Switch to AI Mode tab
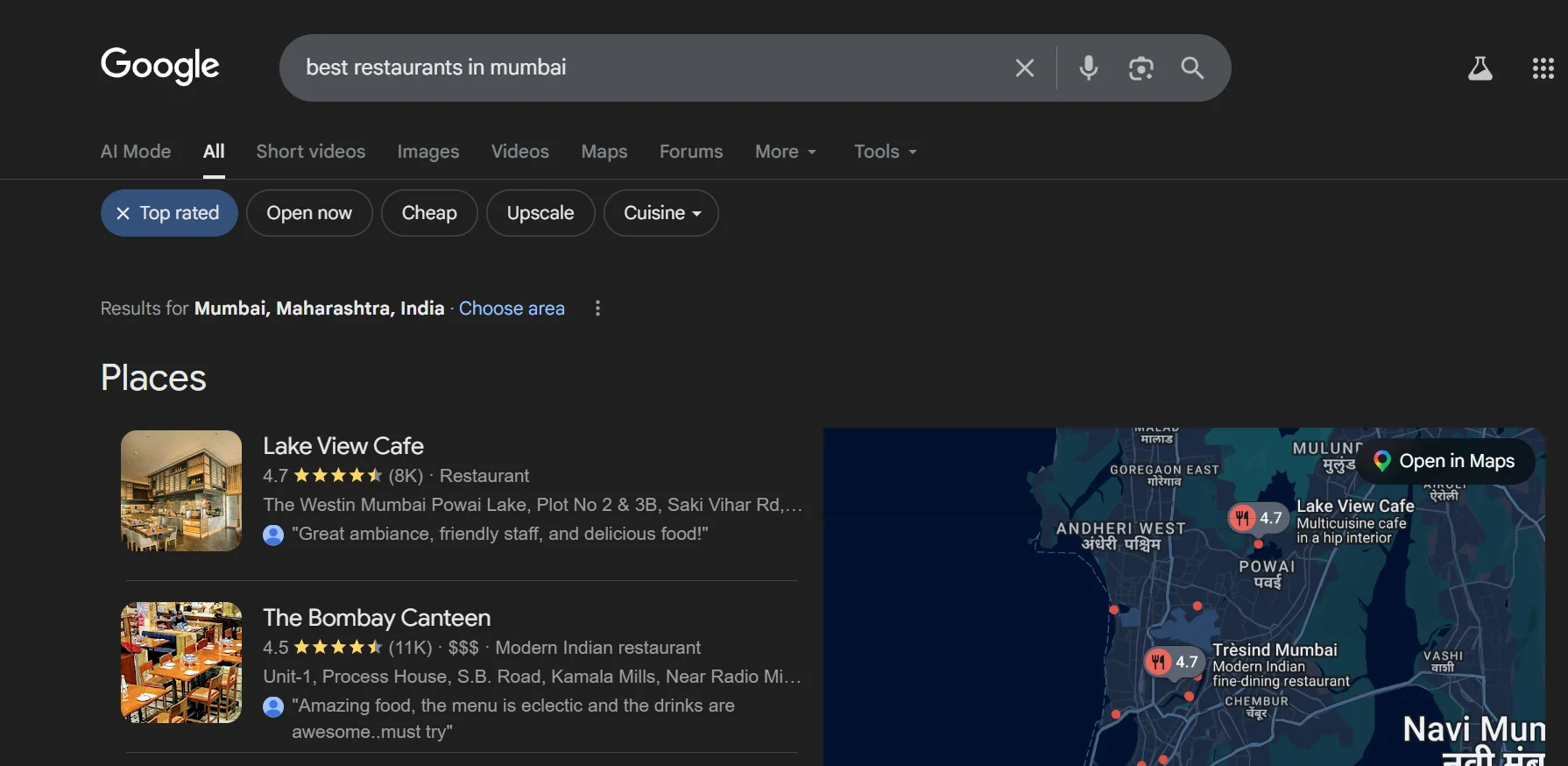The width and height of the screenshot is (1568, 766). 136,152
